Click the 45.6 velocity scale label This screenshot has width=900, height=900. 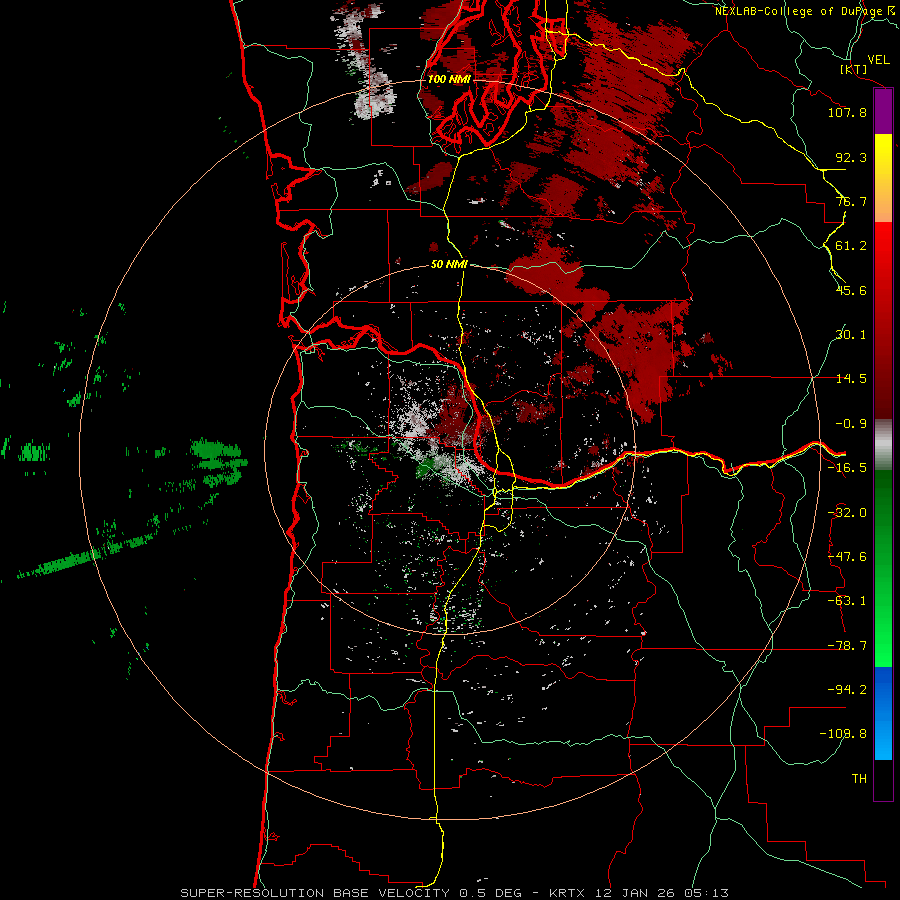point(851,290)
